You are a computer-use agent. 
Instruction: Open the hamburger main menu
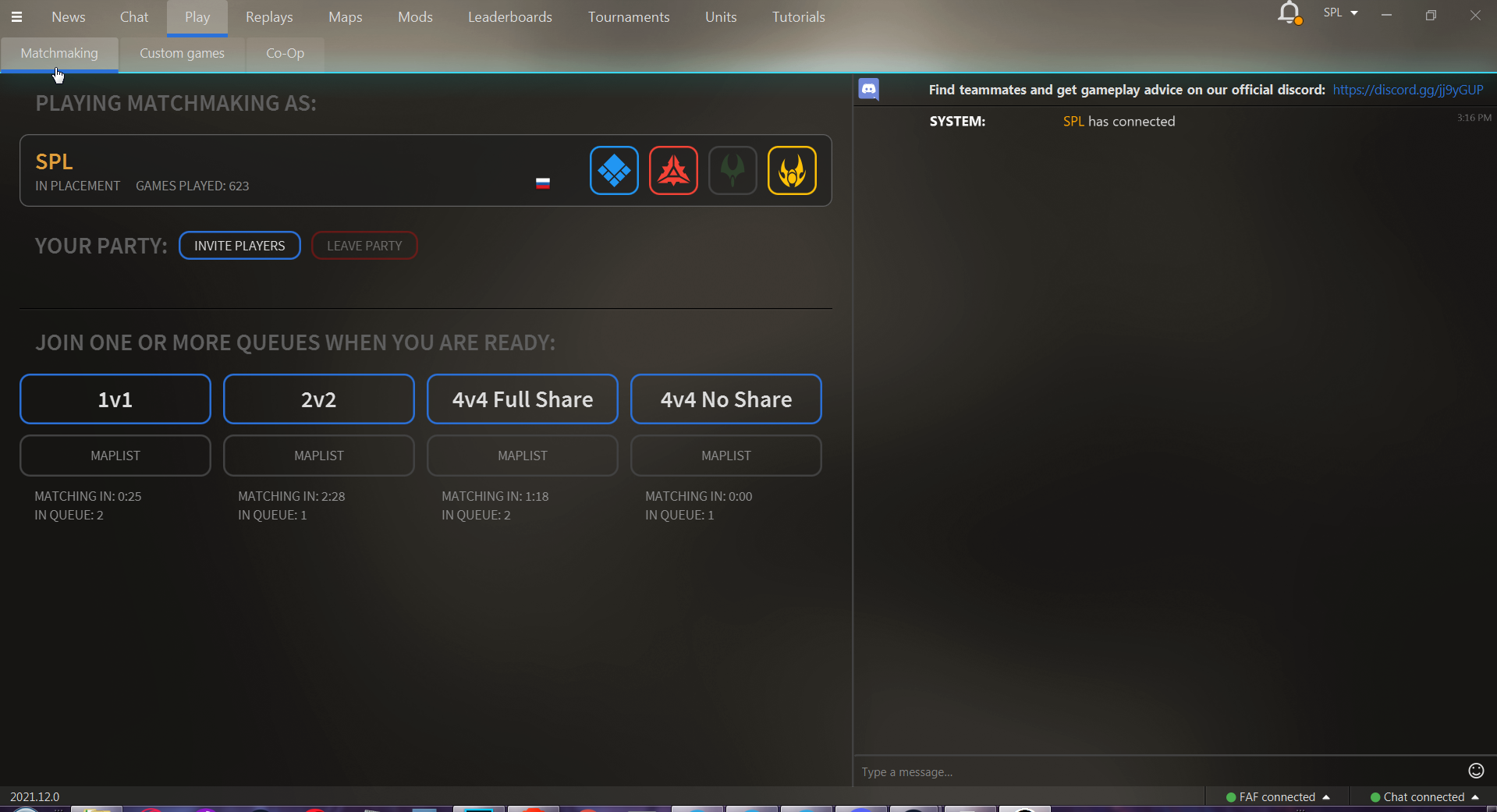(x=16, y=16)
